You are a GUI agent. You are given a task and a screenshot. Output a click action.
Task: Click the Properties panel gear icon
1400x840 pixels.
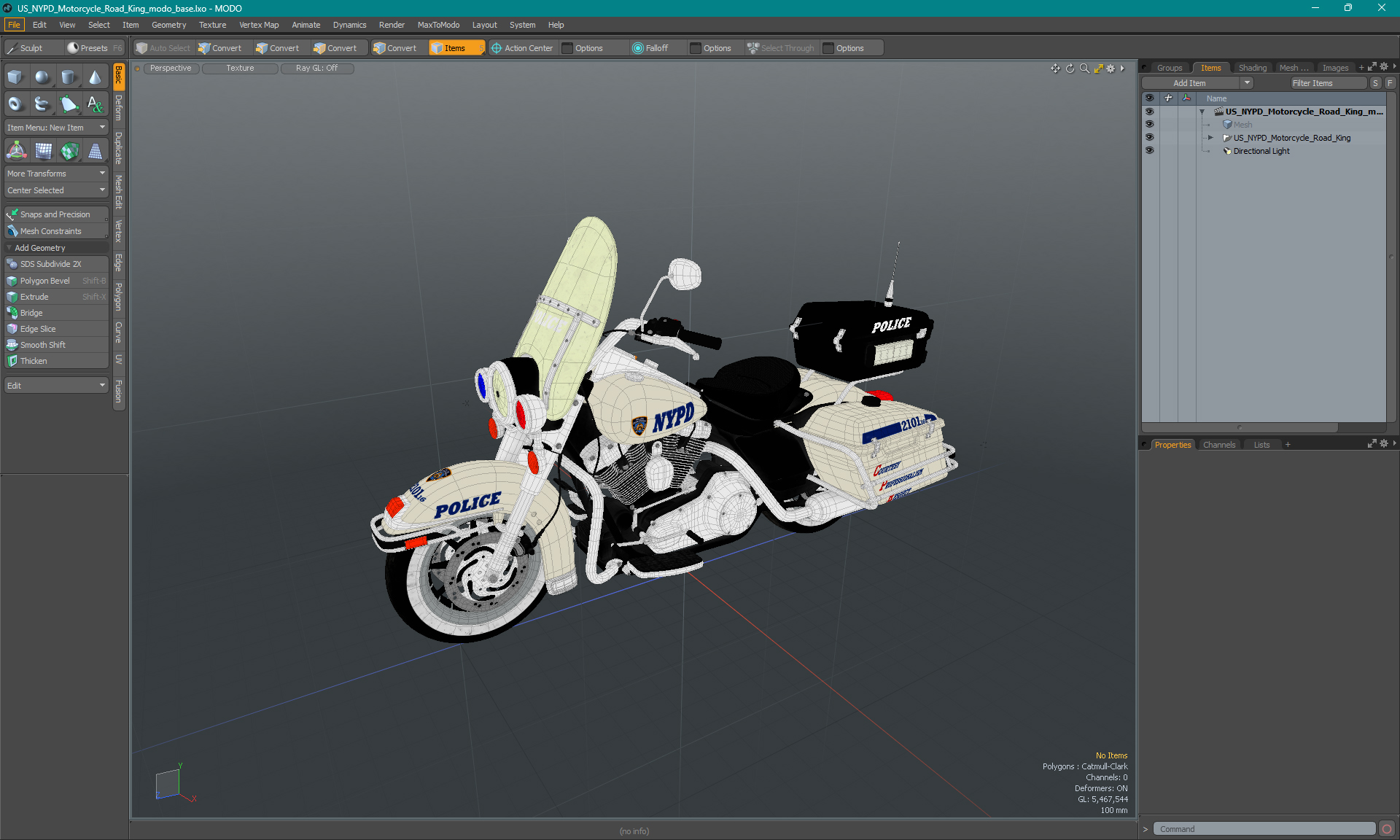pyautogui.click(x=1384, y=444)
